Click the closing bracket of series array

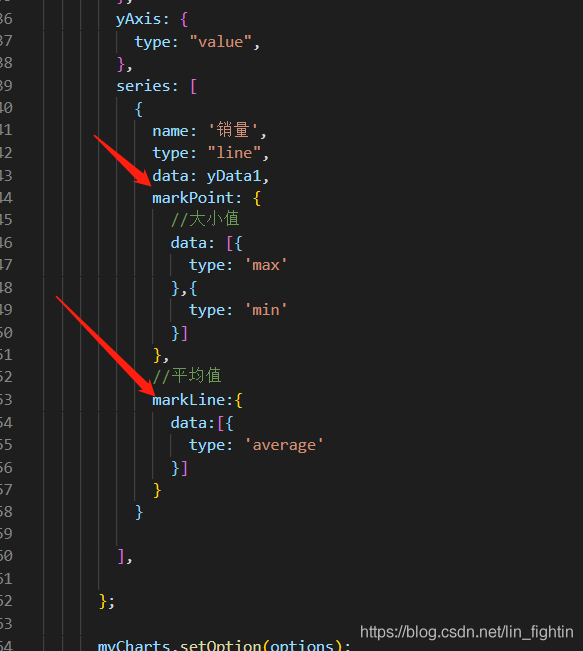point(121,556)
